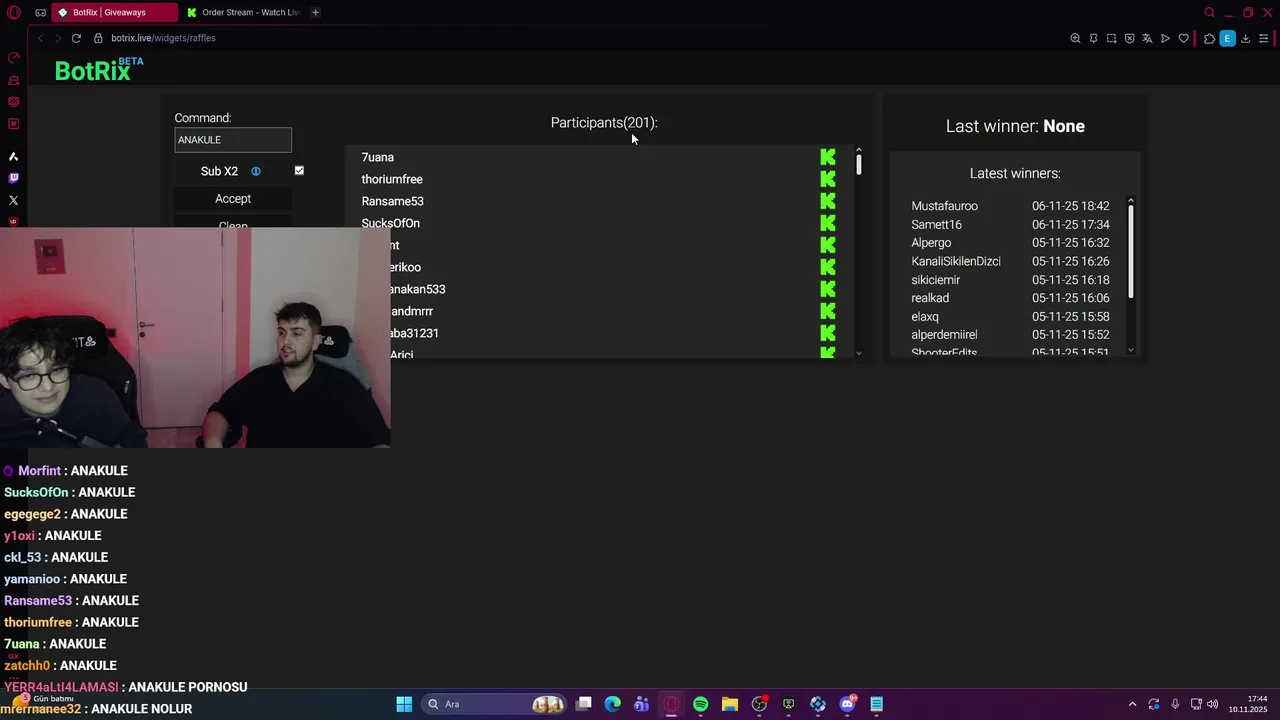Switch to BotRix Giveaways tab
1280x720 pixels.
(115, 13)
